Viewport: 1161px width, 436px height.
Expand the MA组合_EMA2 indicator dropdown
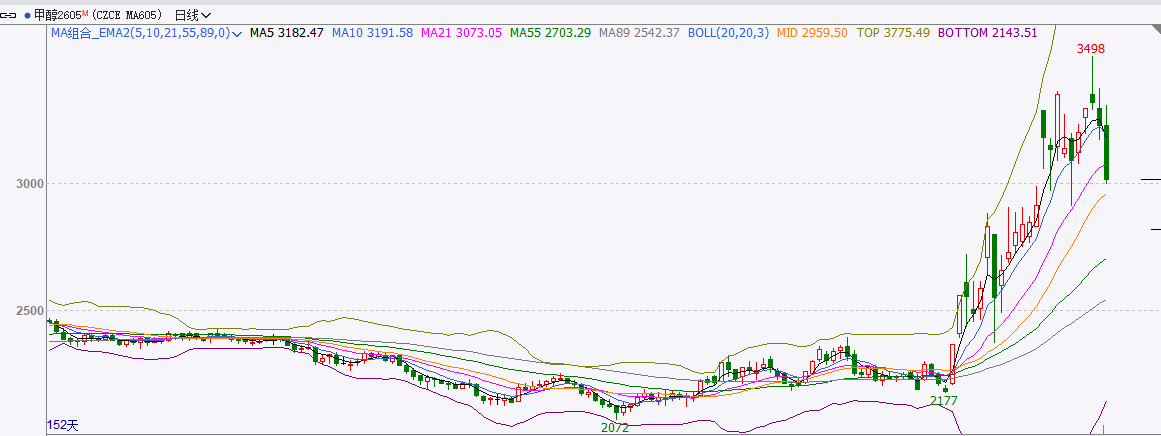tap(238, 33)
